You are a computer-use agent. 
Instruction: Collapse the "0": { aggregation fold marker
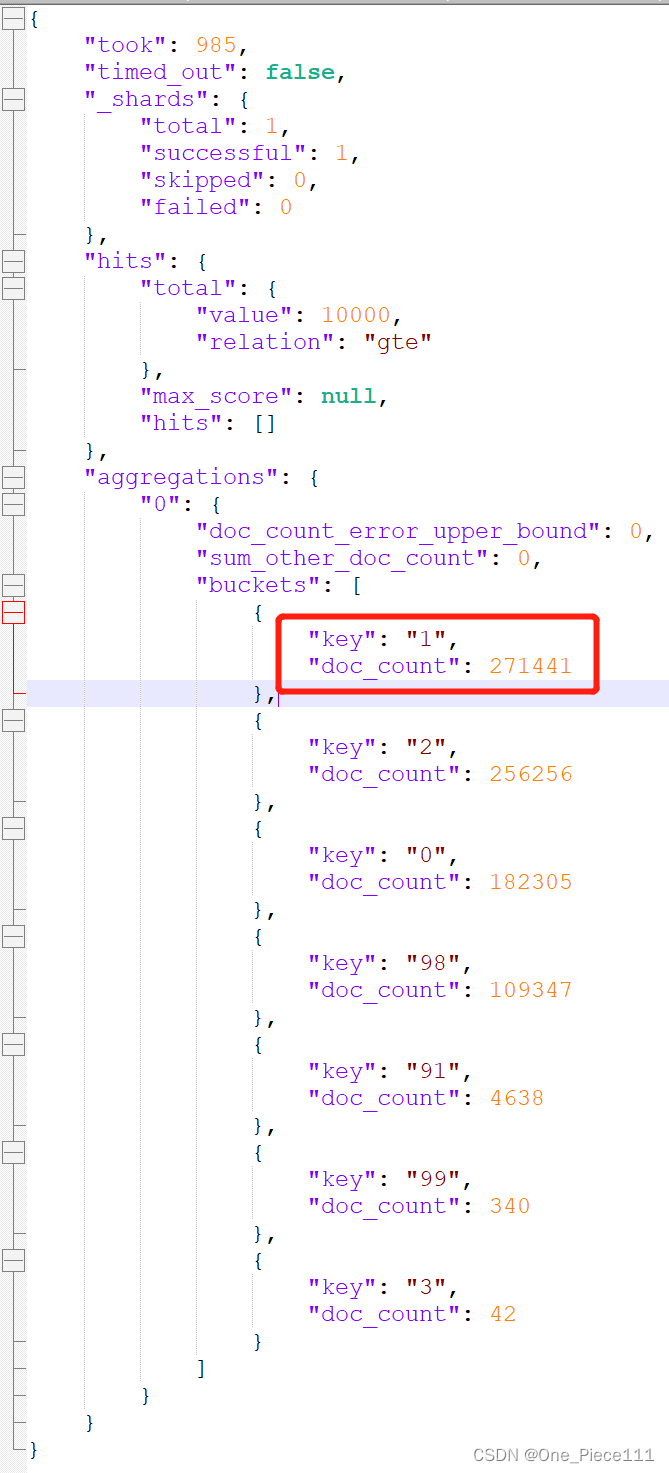13,504
